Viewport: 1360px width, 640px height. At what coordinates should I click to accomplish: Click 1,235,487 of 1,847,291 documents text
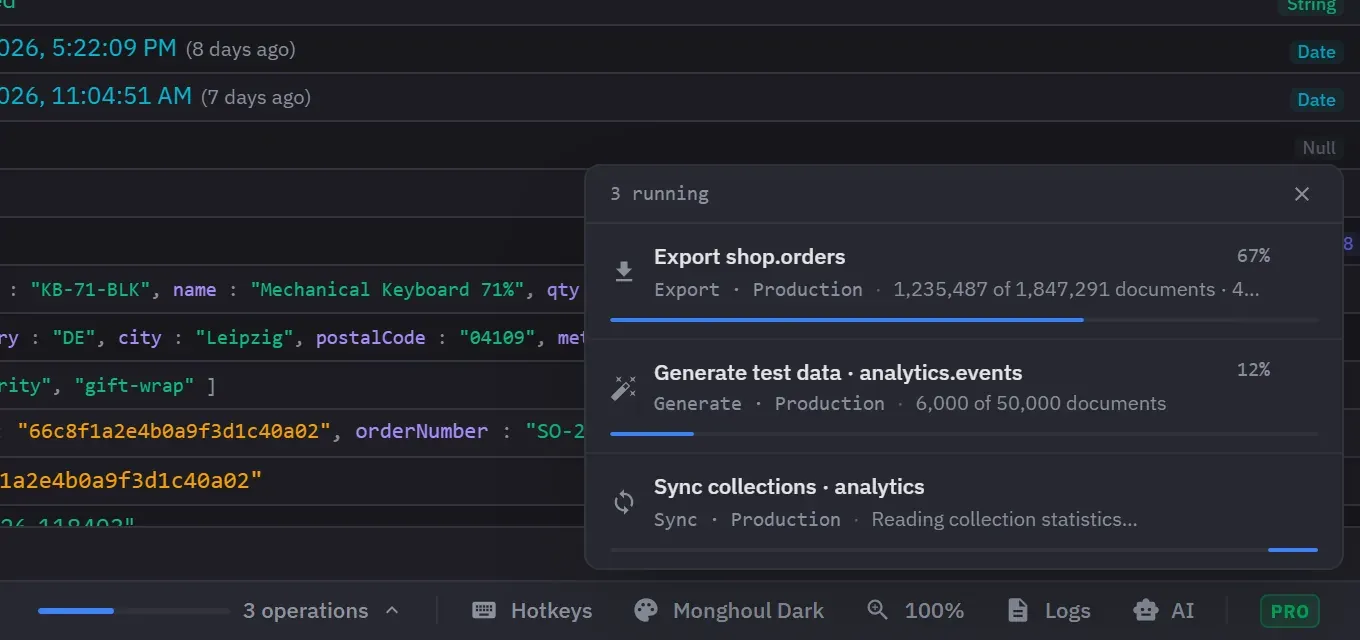coord(1054,290)
